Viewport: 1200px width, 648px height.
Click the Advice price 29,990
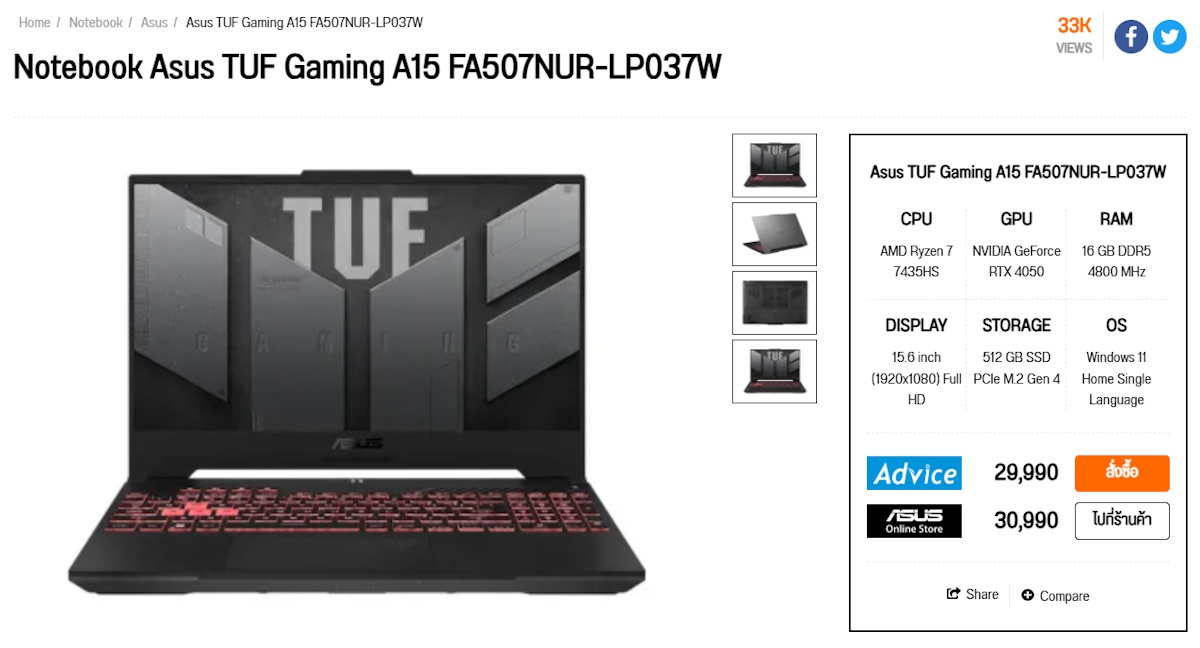pos(1026,472)
